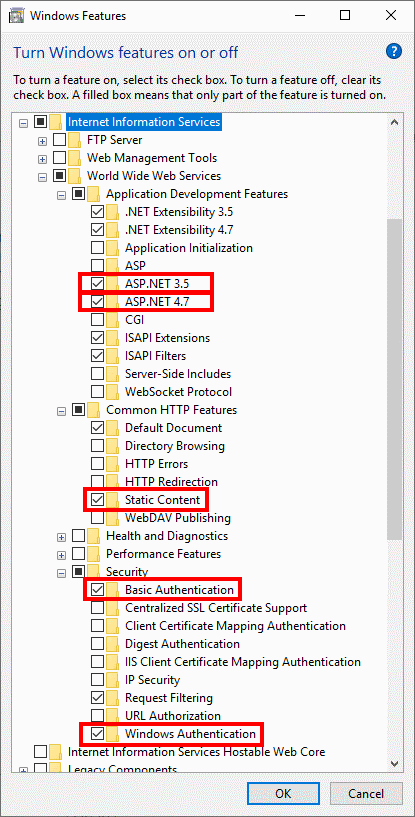Click the CGI folder icon
The height and width of the screenshot is (817, 415).
click(x=113, y=320)
